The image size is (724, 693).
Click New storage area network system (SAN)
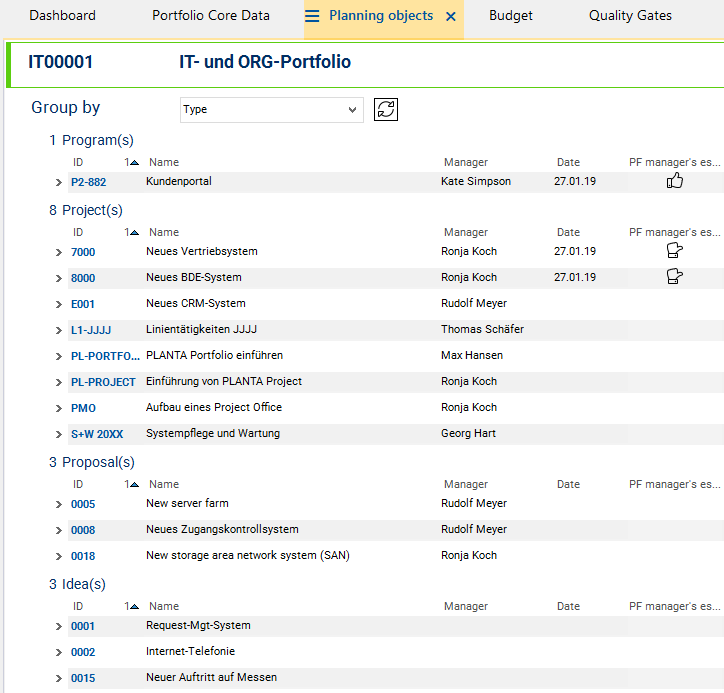(248, 555)
